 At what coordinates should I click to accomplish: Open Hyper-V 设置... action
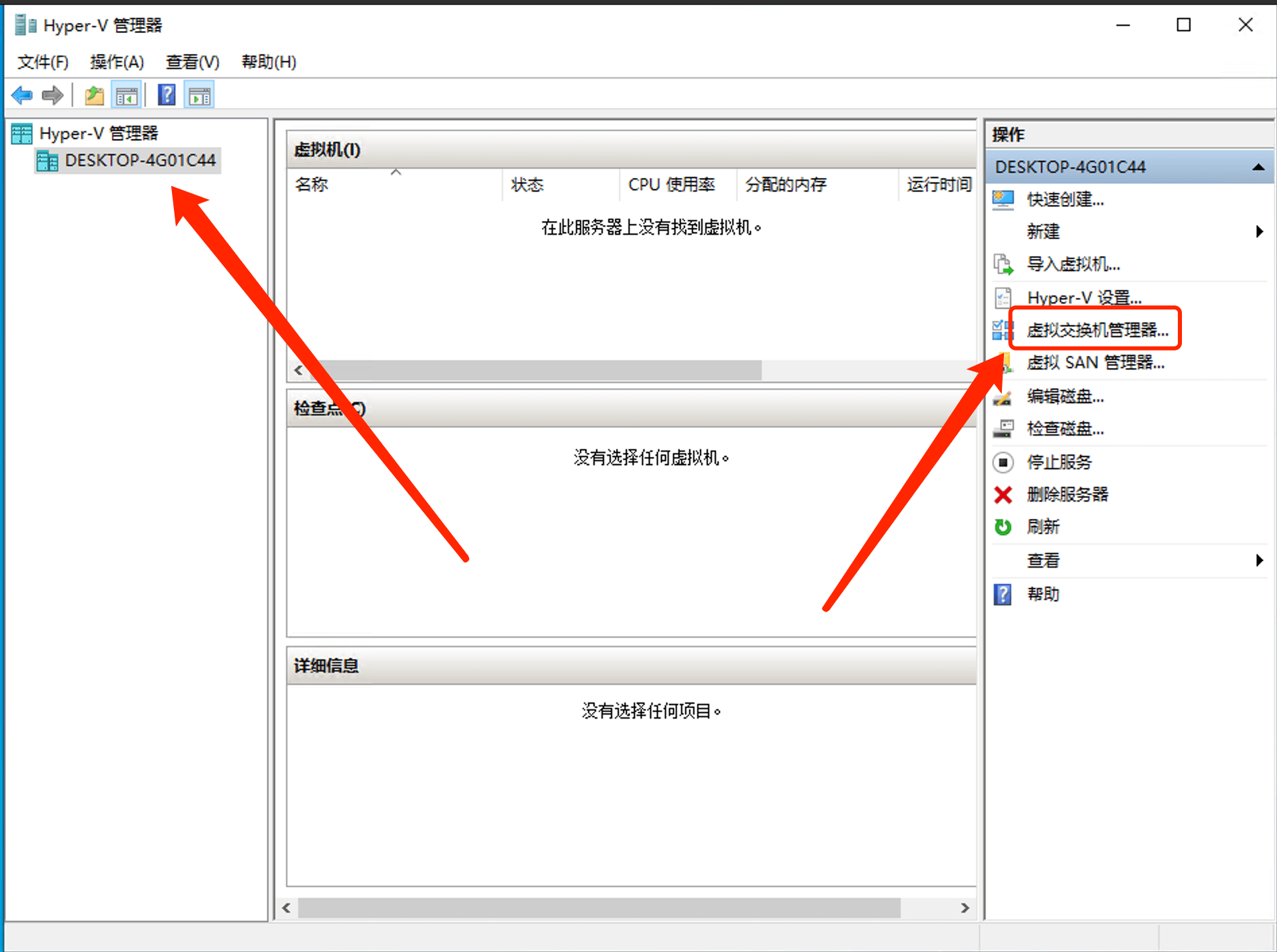(1084, 297)
